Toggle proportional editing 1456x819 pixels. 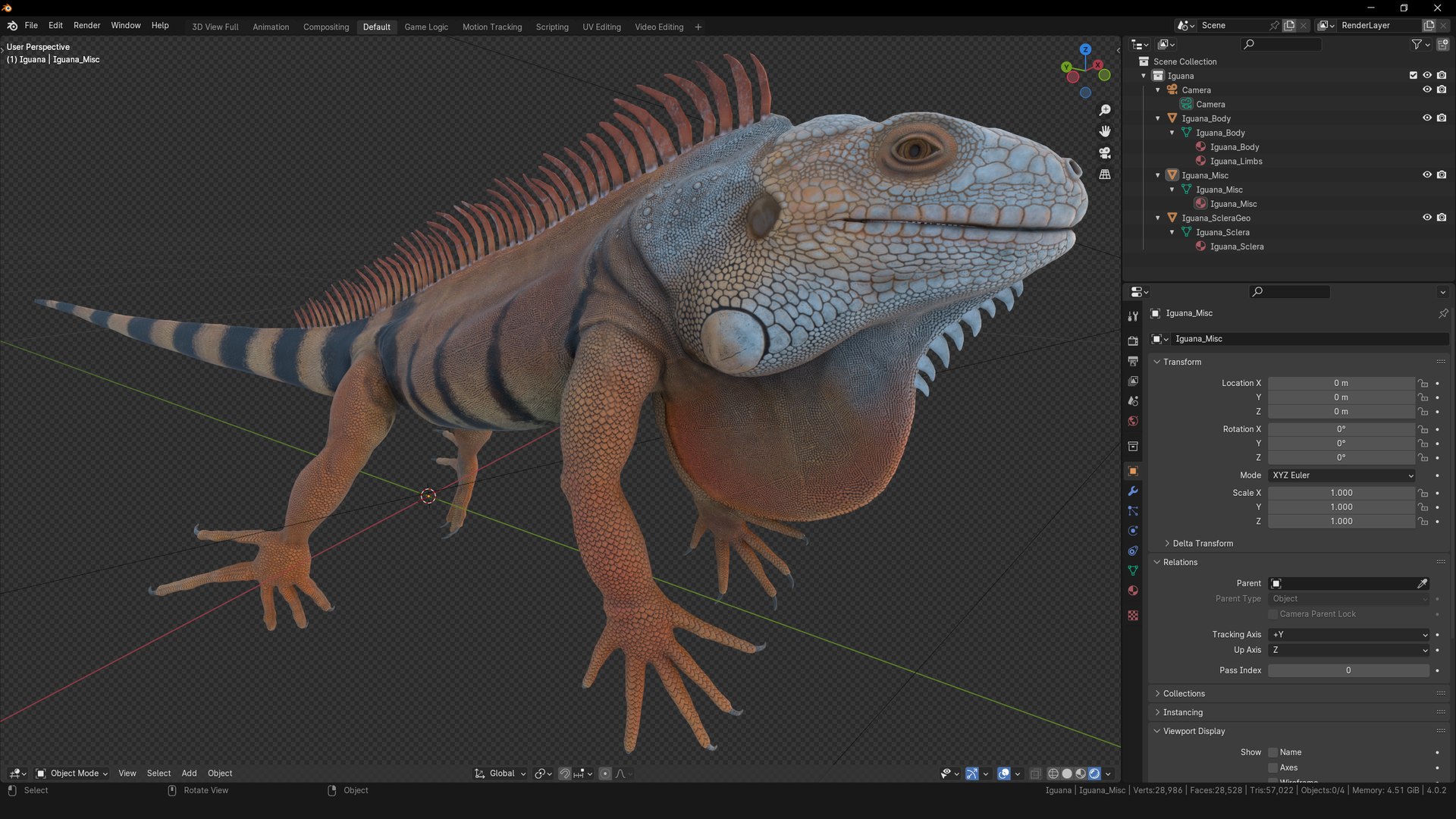tap(604, 773)
